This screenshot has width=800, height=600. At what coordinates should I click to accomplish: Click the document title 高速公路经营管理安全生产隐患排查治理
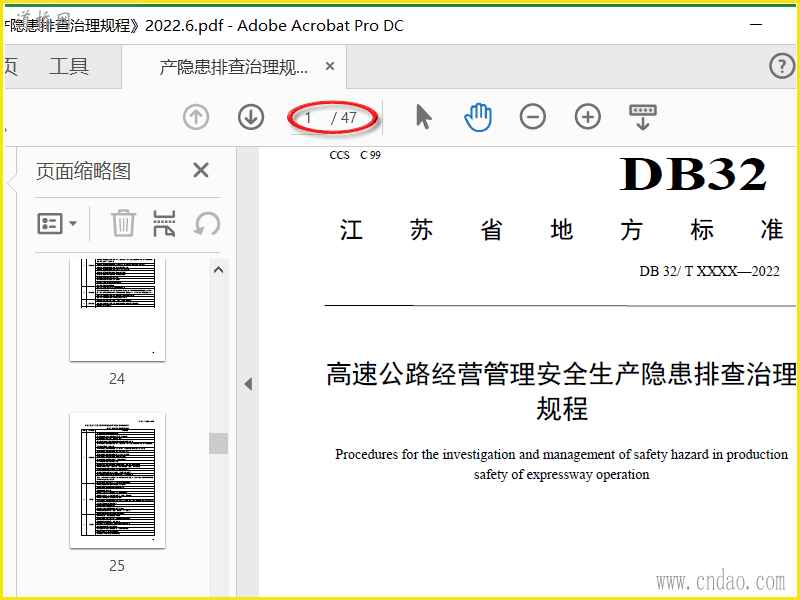coord(561,374)
